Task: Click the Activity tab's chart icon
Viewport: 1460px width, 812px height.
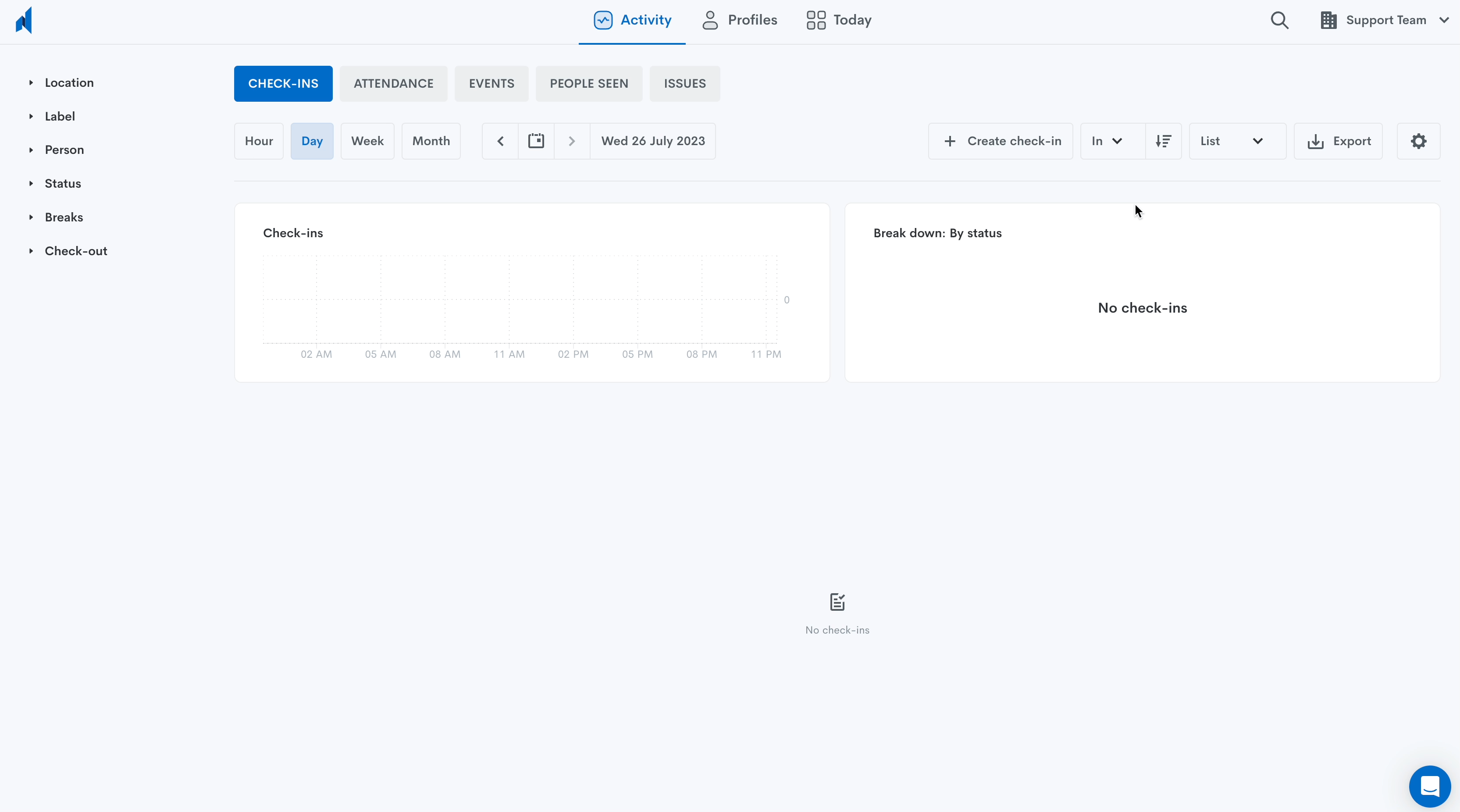Action: tap(603, 21)
